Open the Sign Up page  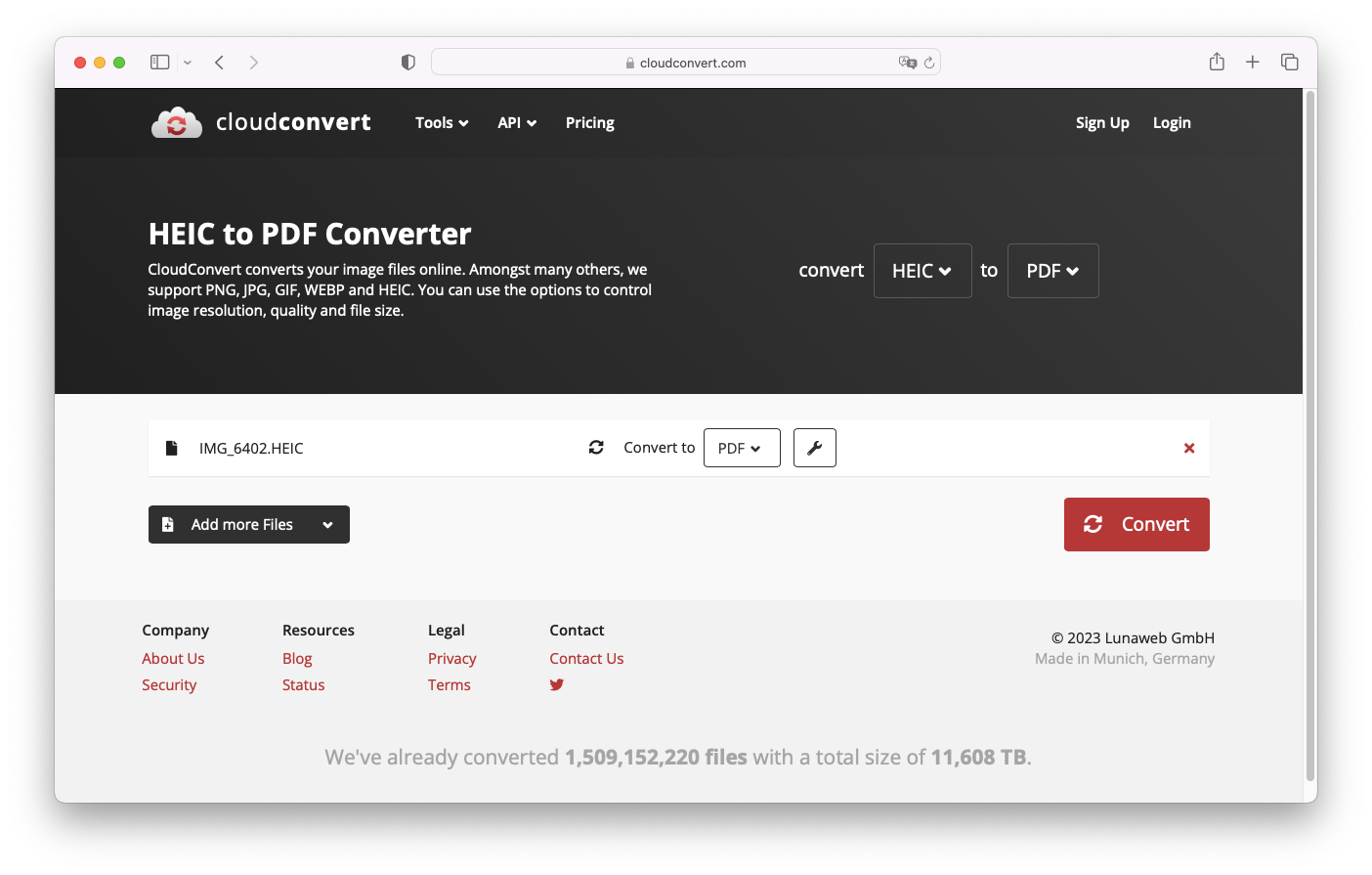tap(1102, 122)
